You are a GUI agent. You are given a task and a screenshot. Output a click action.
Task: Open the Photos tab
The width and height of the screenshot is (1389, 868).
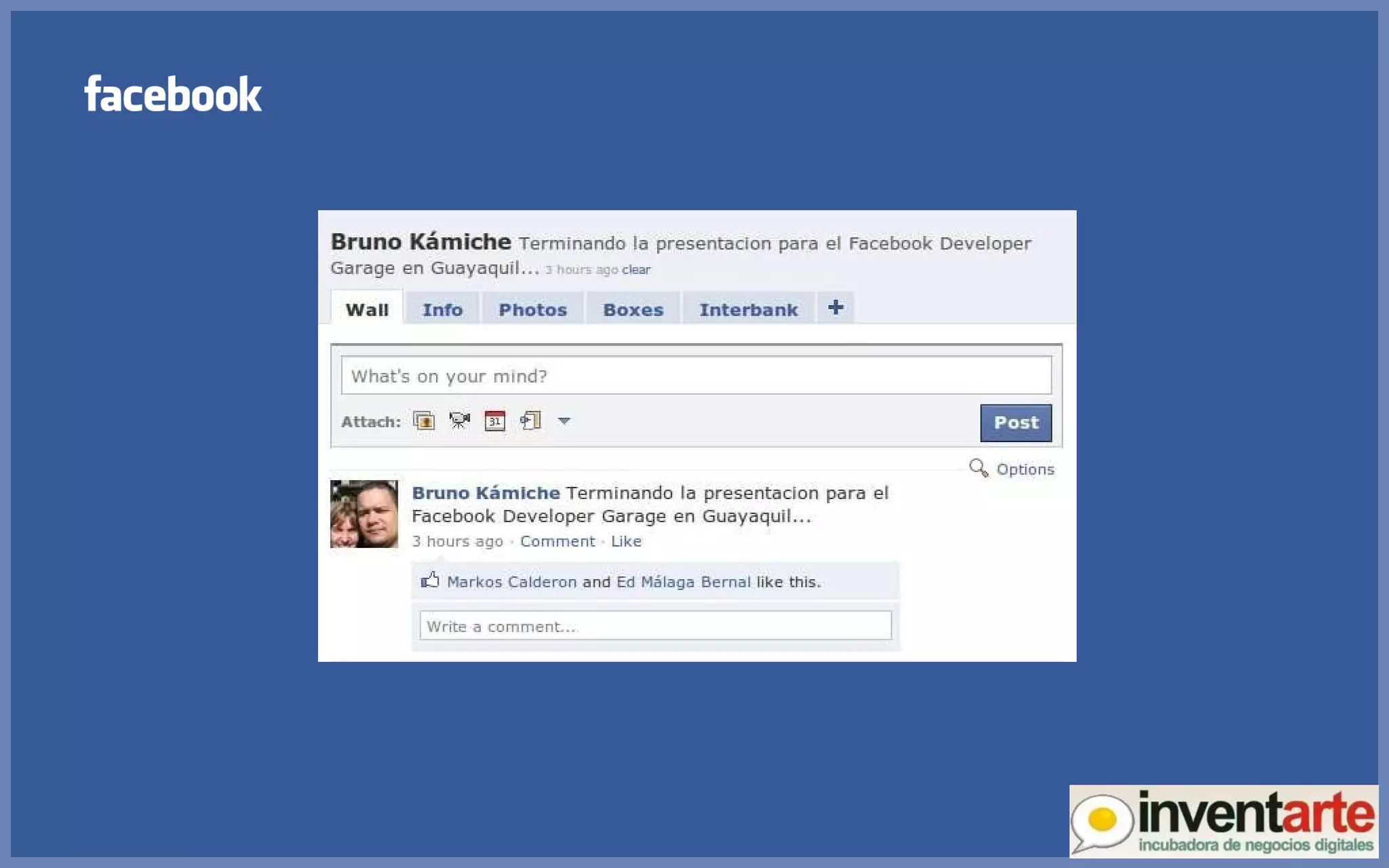[x=532, y=310]
